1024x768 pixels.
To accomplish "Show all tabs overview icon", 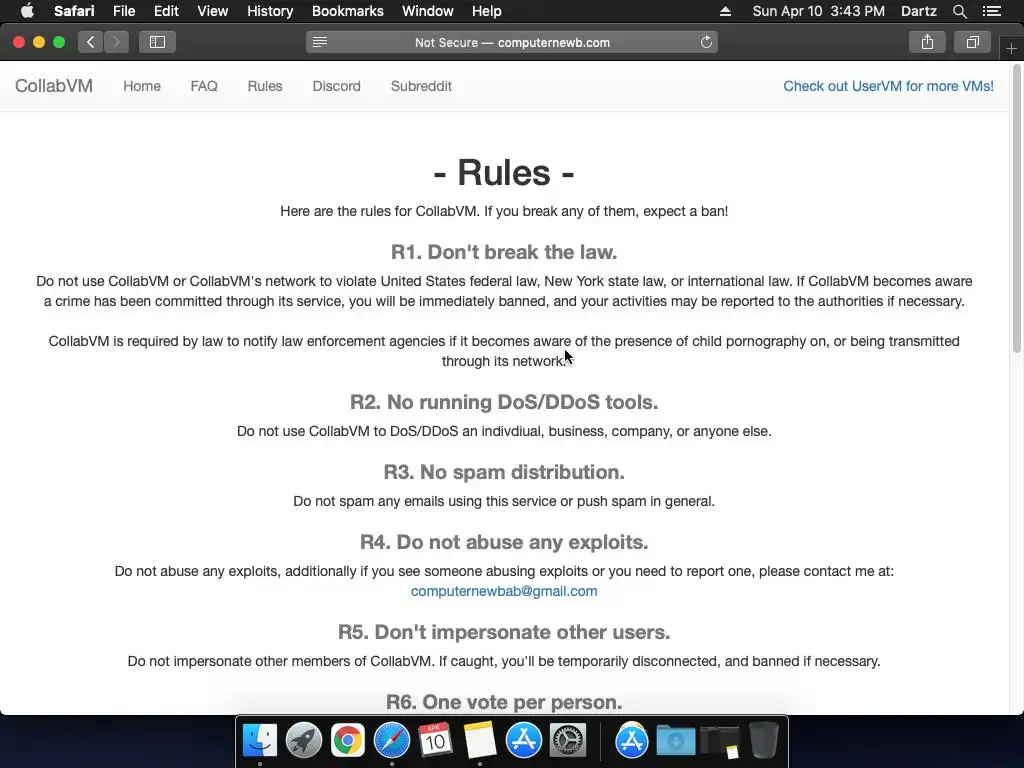I will pos(972,42).
